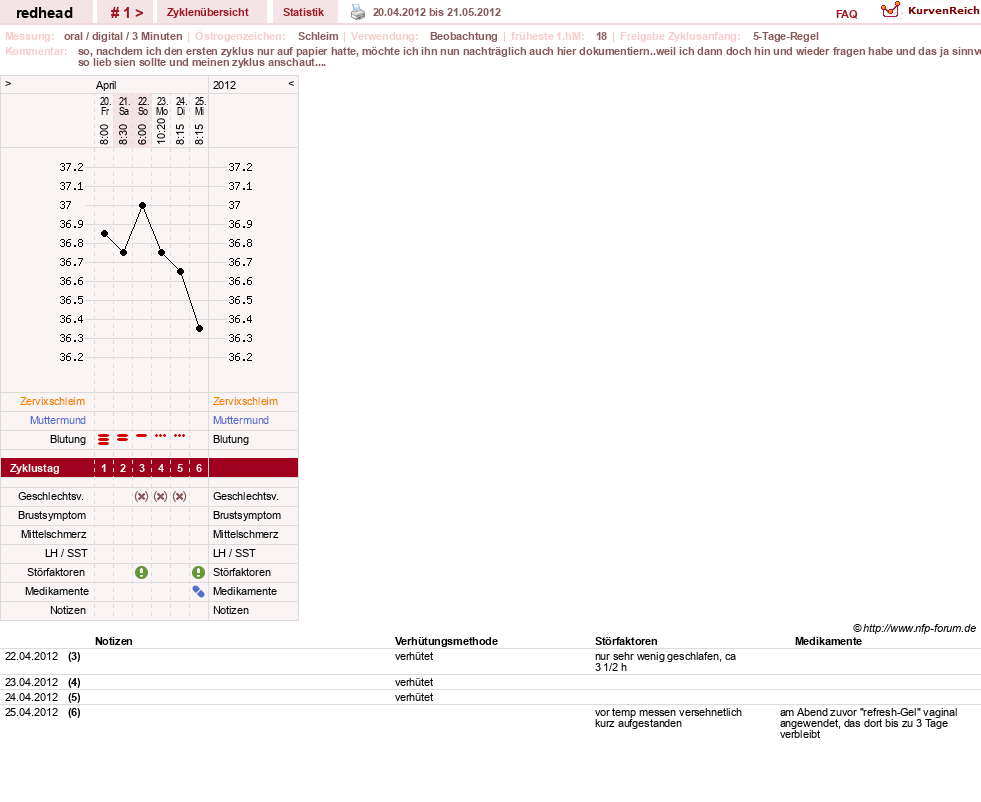Viewport: 981px width, 802px height.
Task: Click the light bleeding icon on cycle day 3
Action: (142, 435)
